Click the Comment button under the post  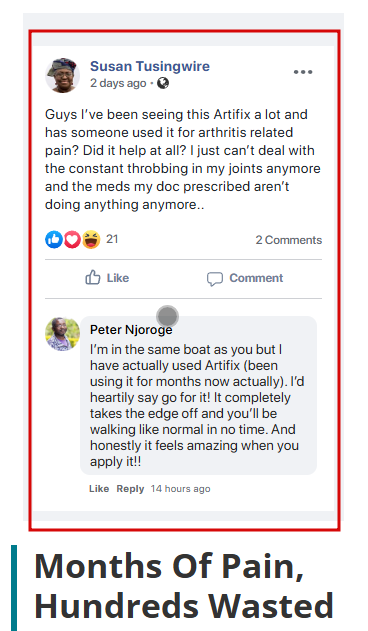[x=245, y=278]
